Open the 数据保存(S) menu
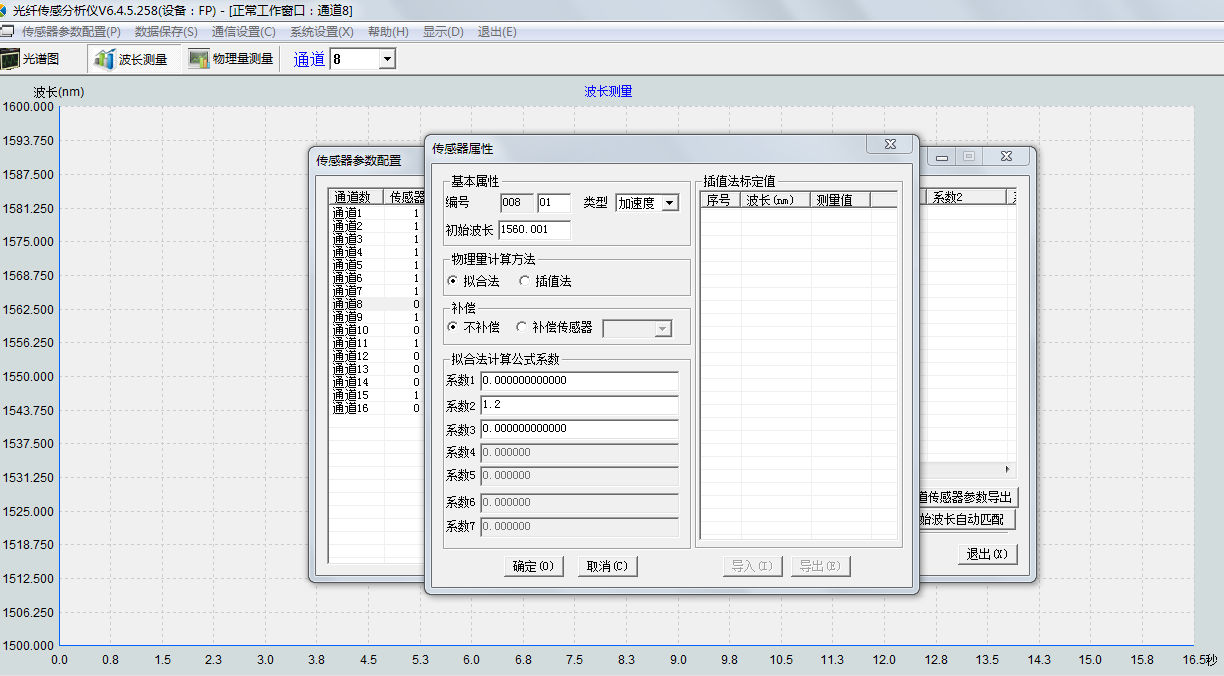The width and height of the screenshot is (1224, 676). (166, 32)
